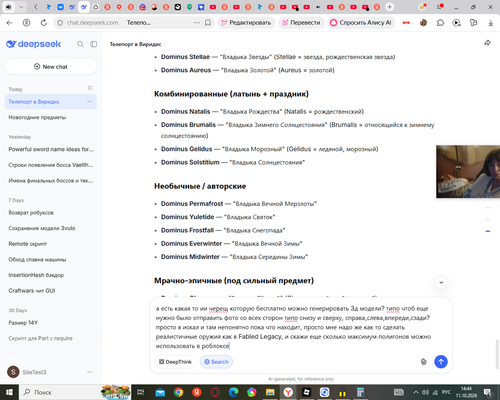Open the Craftwars чит GUI chat
This screenshot has width=500, height=400.
point(51,291)
